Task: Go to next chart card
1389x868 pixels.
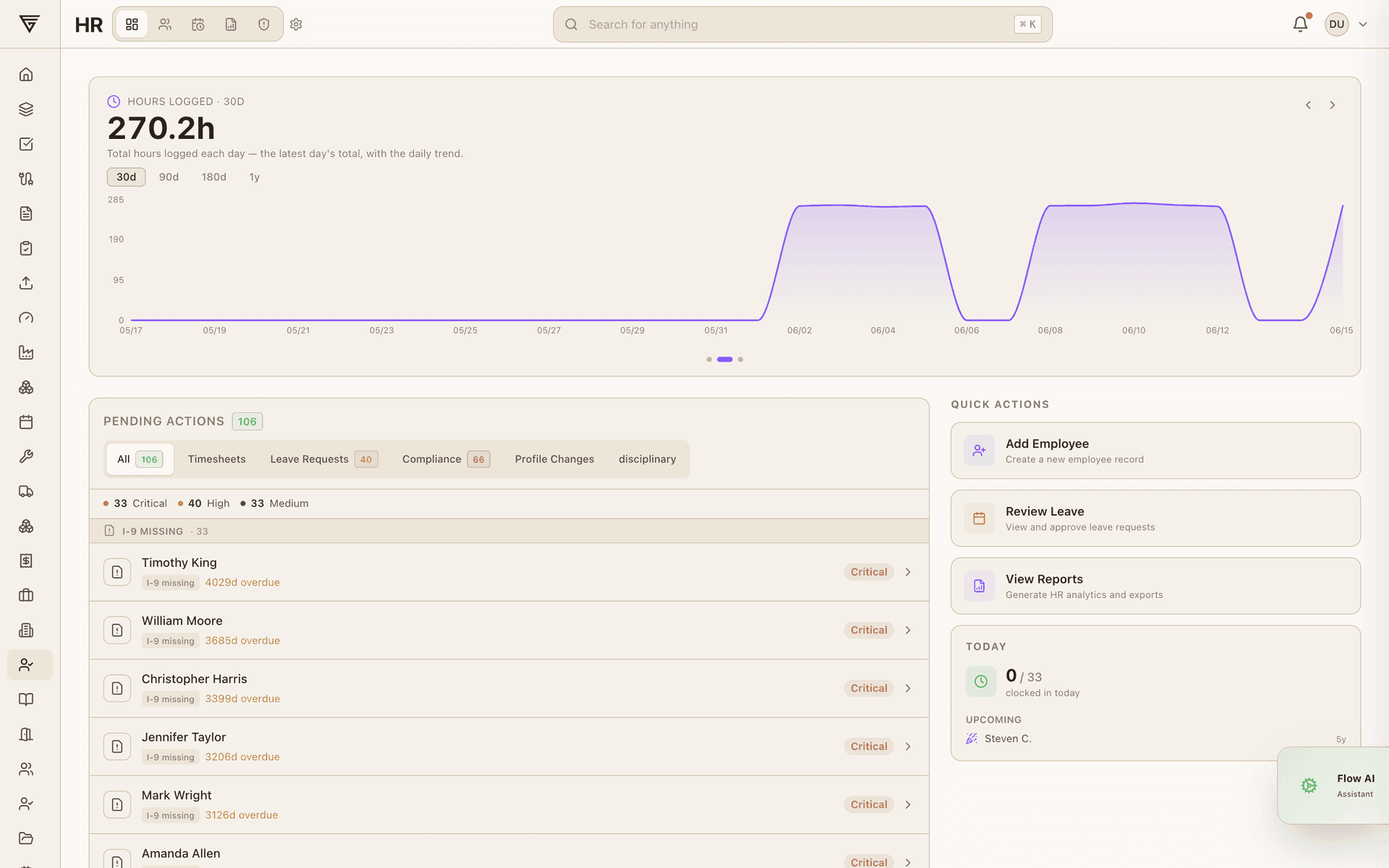Action: coord(1333,106)
